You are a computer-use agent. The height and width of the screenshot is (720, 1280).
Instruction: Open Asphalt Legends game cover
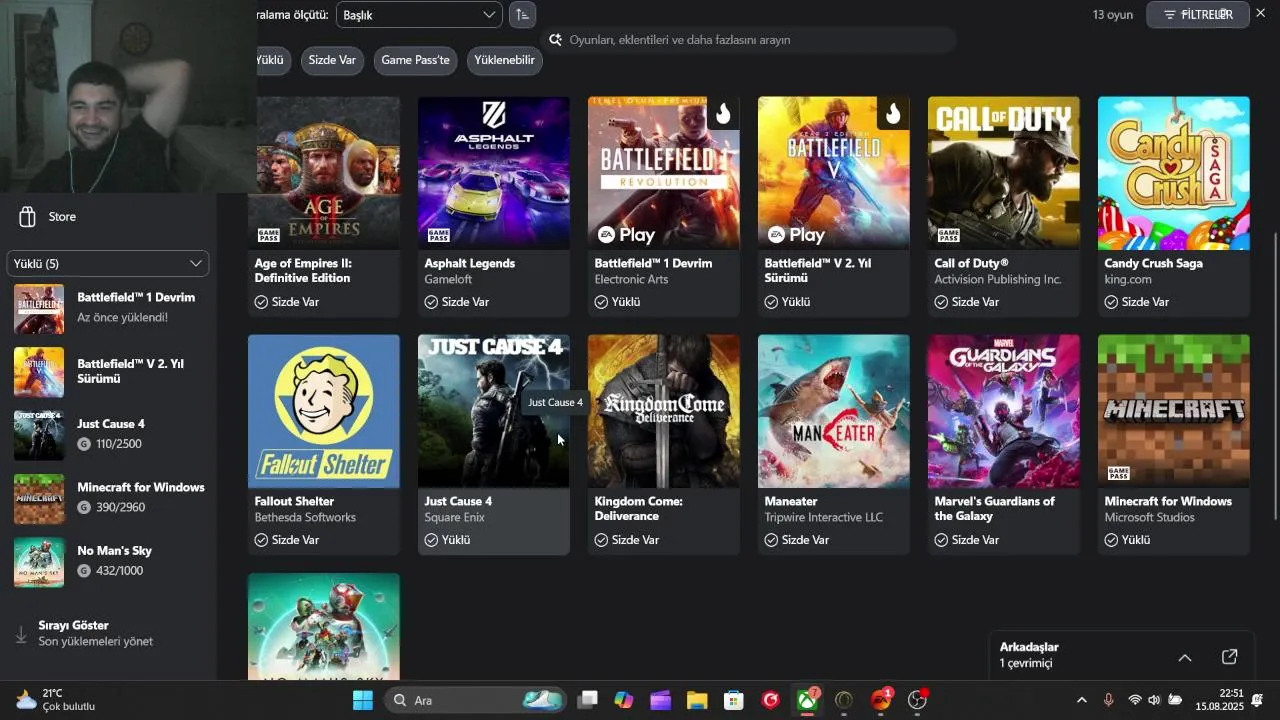494,173
